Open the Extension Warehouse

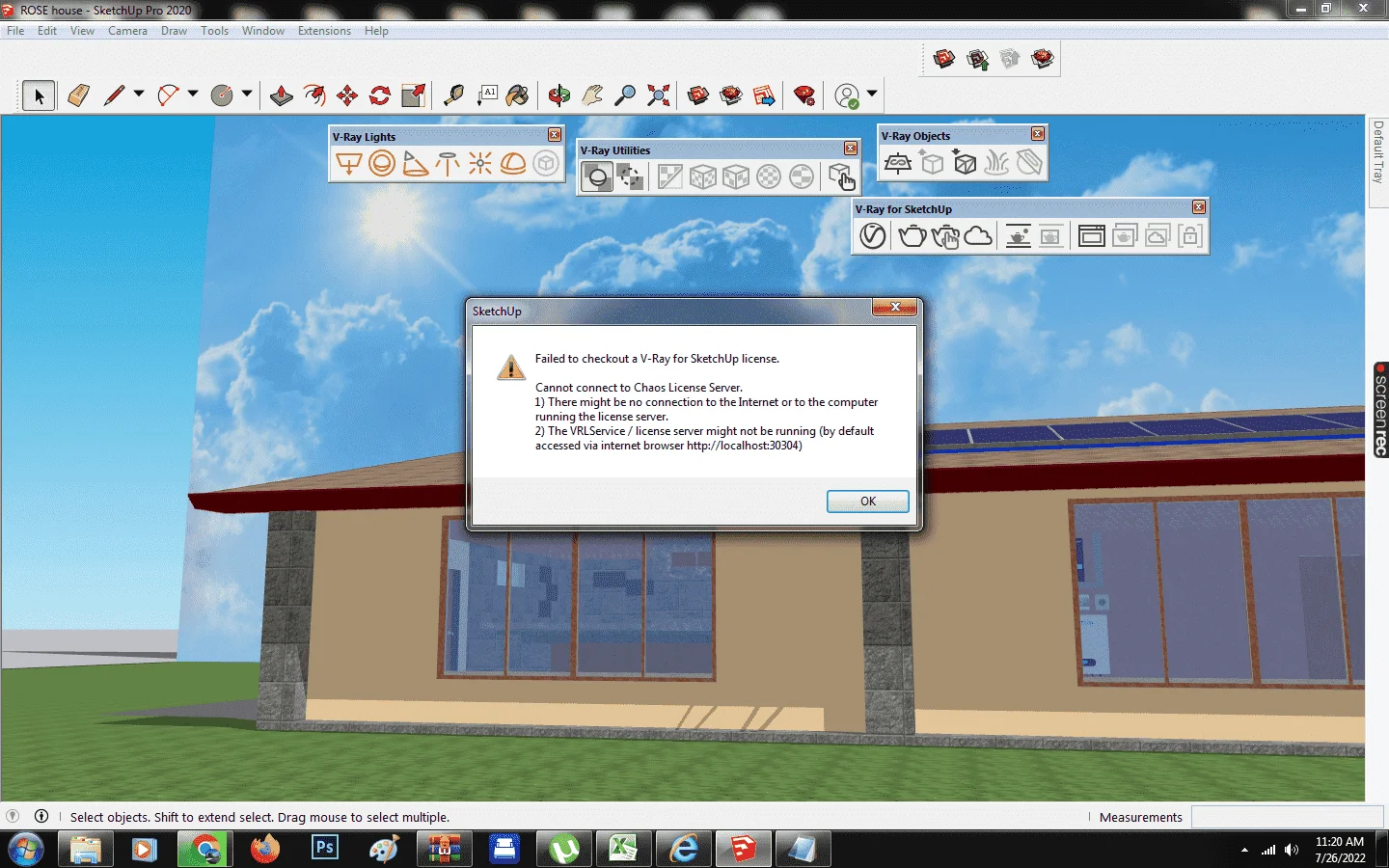[731, 95]
